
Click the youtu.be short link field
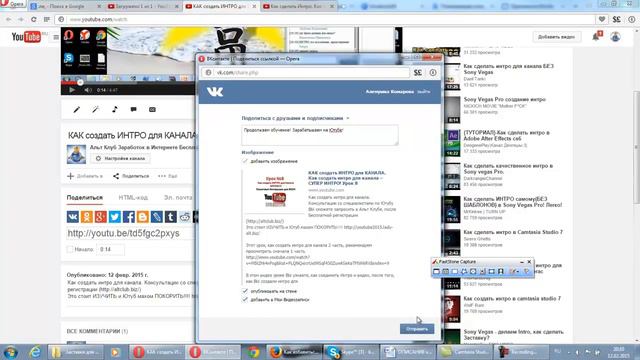pyautogui.click(x=130, y=233)
